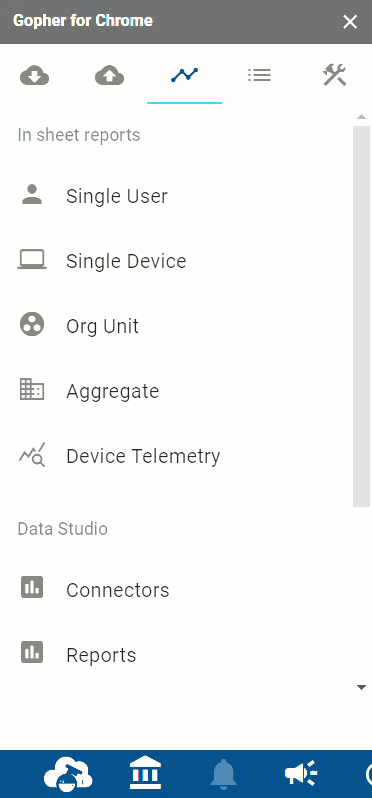372x798 pixels.
Task: Open Data Studio Connectors
Action: [x=118, y=590]
